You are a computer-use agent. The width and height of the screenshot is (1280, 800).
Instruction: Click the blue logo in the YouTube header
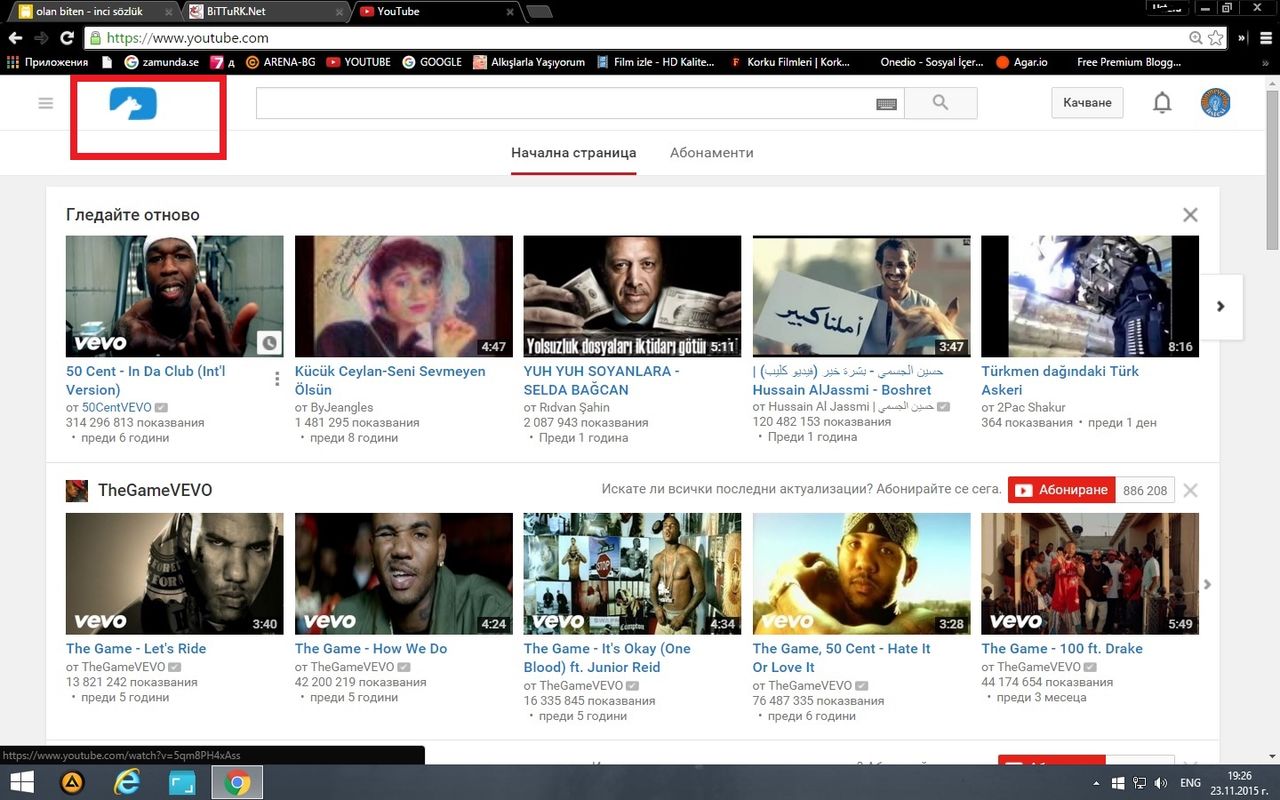pos(133,103)
